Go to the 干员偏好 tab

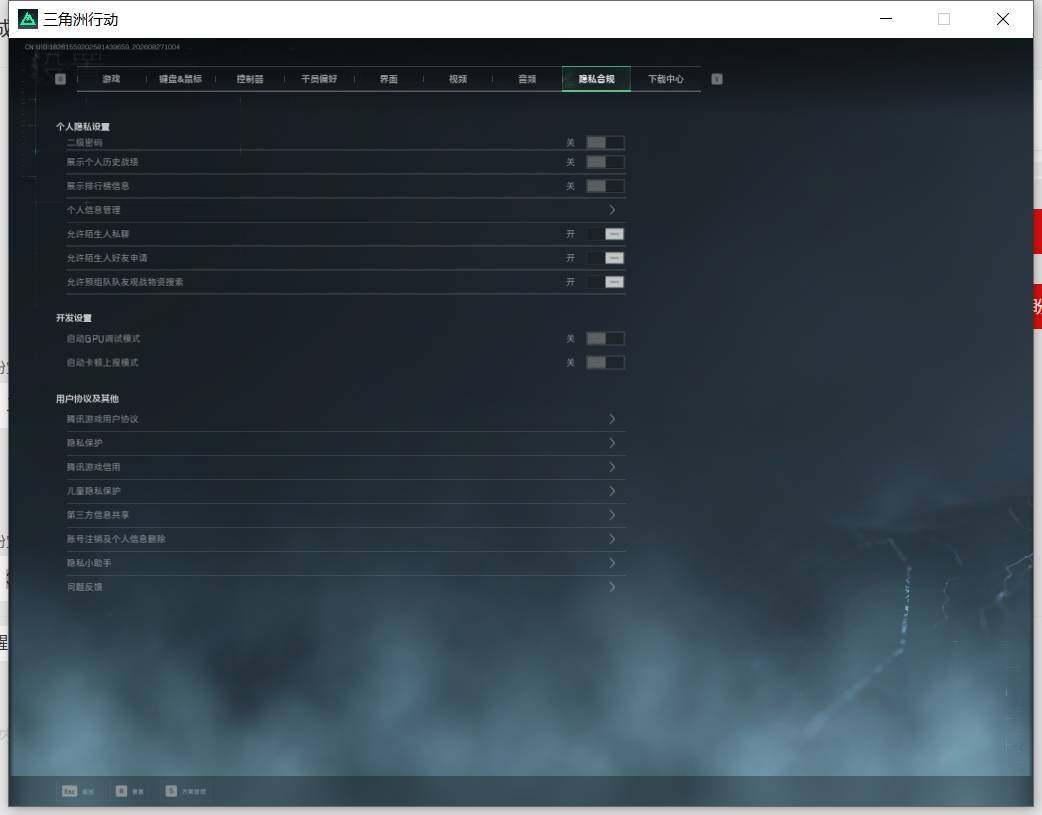(319, 79)
